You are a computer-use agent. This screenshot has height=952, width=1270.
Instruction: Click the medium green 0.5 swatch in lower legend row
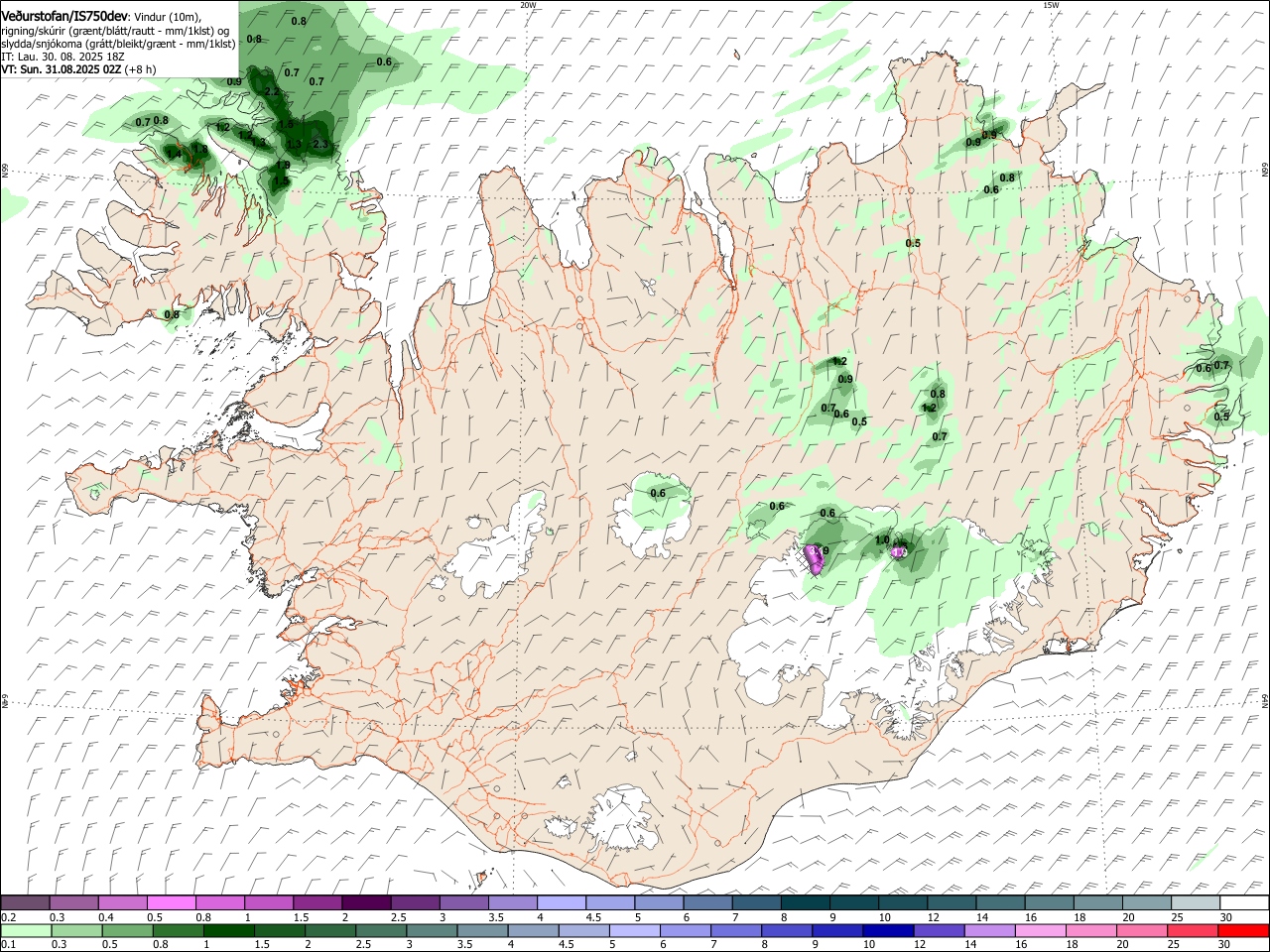point(128,931)
